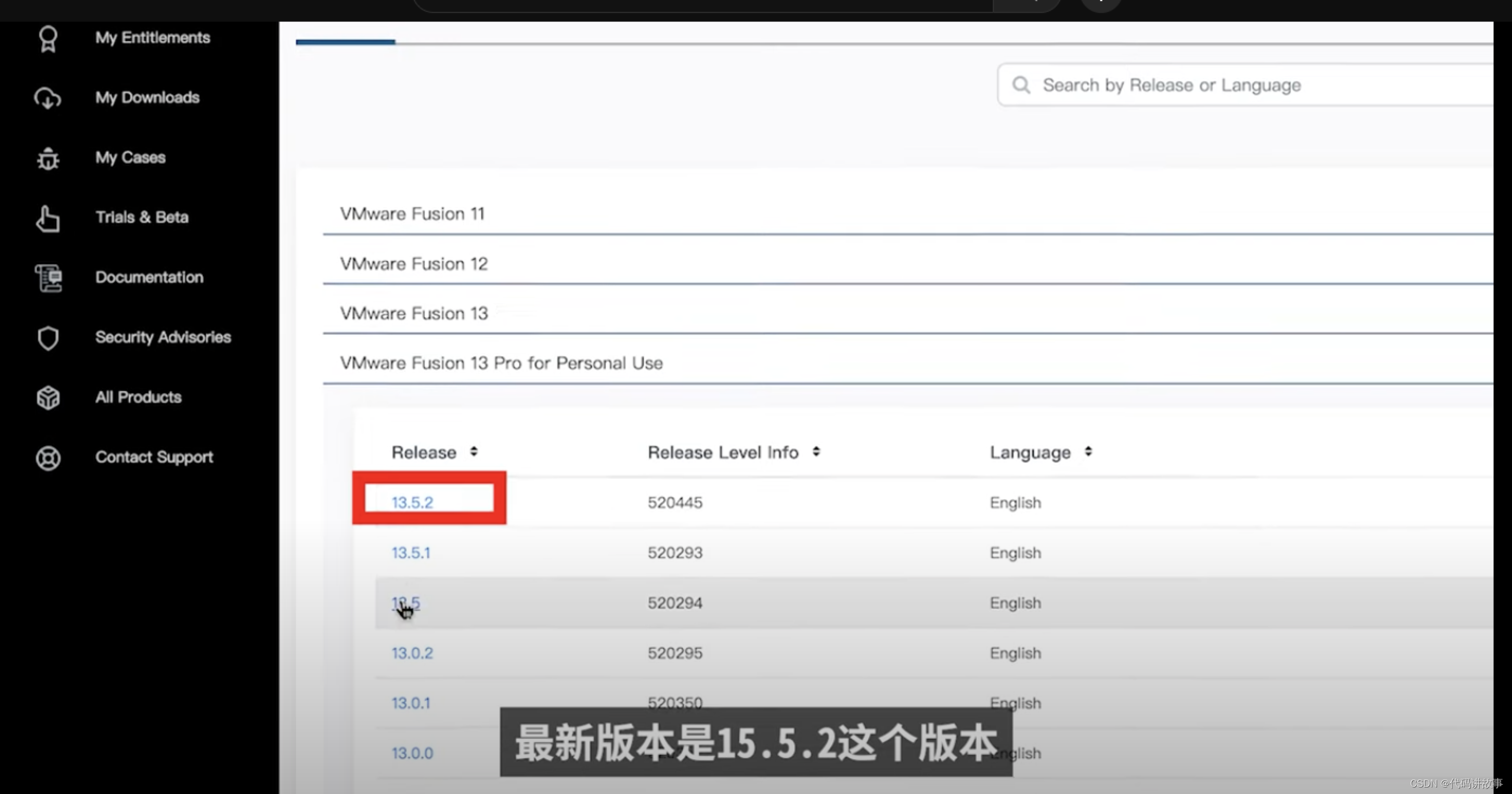This screenshot has height=794, width=1512.
Task: Click the Documentation scroll icon
Action: (48, 278)
